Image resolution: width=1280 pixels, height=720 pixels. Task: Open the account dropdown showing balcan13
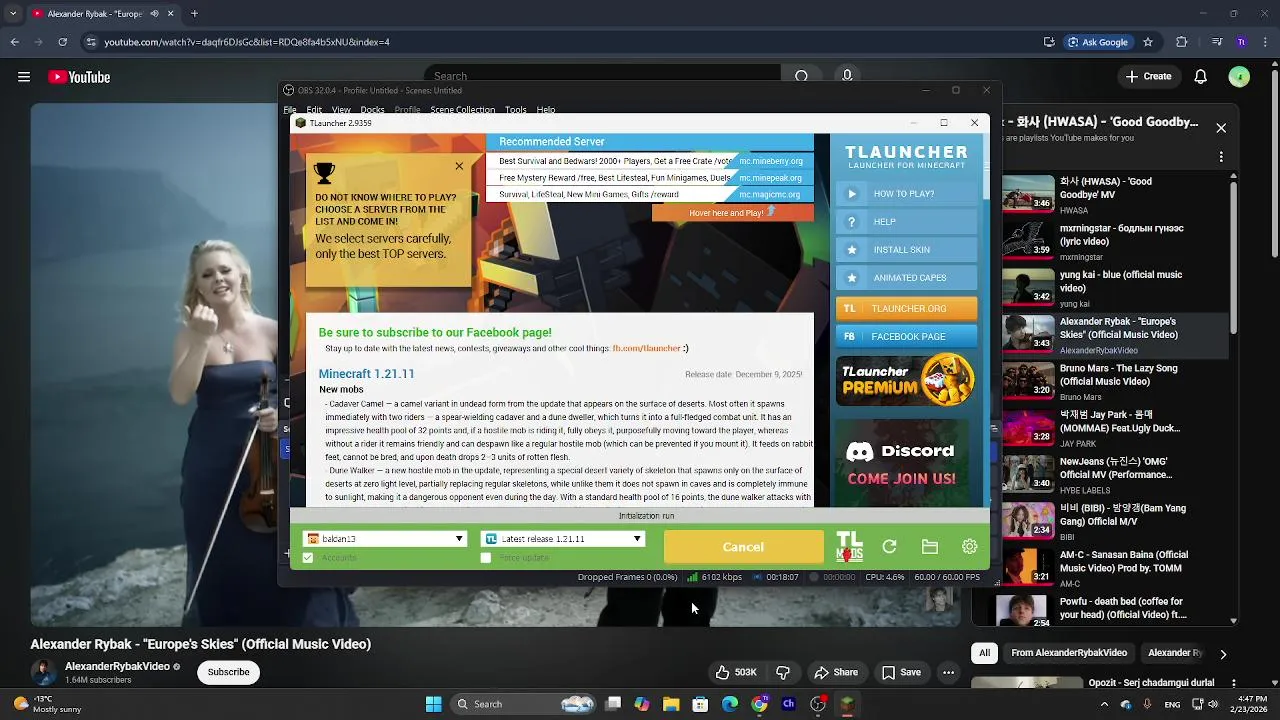[385, 539]
